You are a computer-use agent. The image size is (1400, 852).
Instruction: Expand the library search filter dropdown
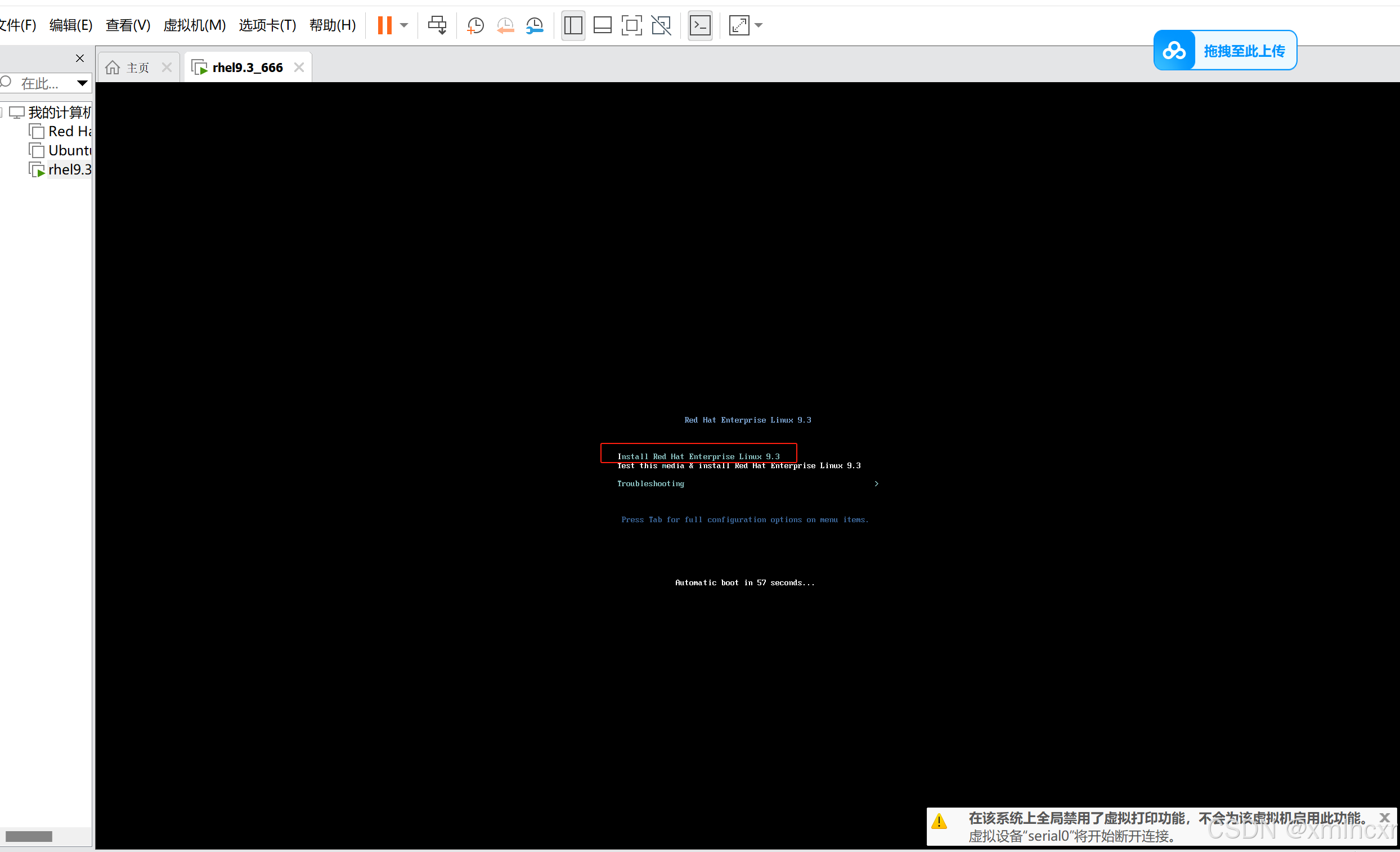pos(82,83)
